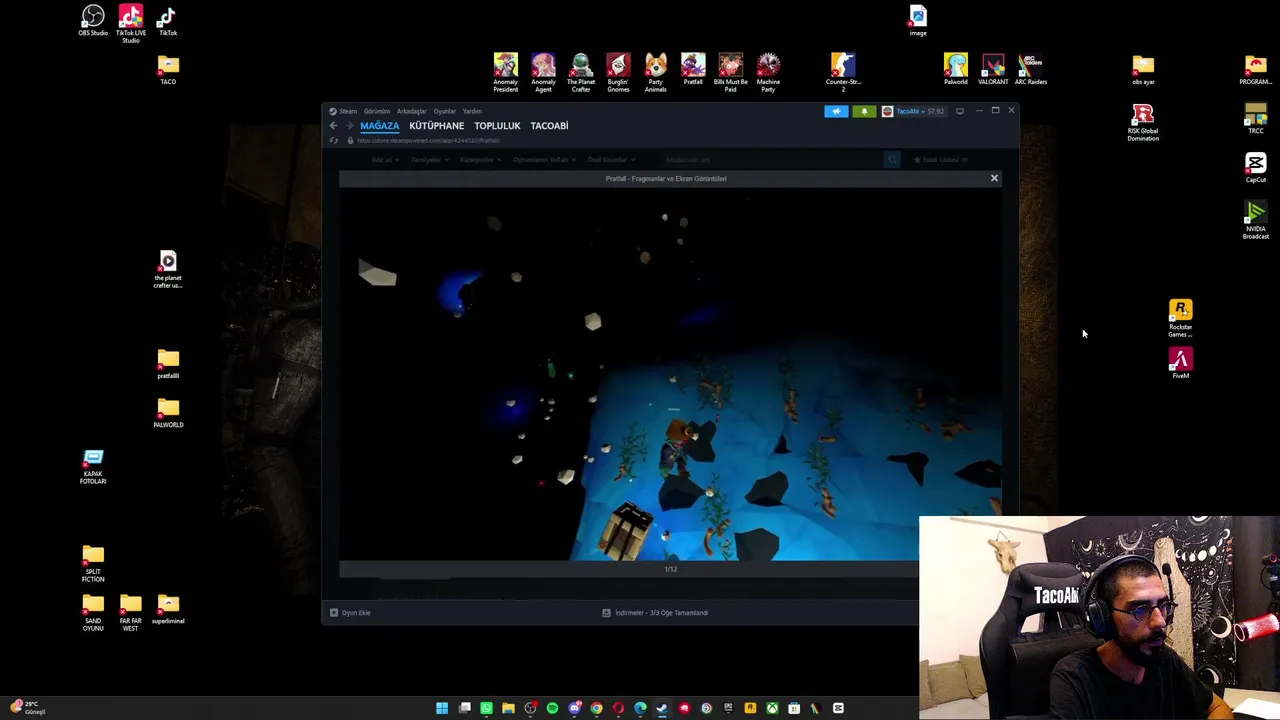The width and height of the screenshot is (1280, 720).
Task: Select the planet crafter video file
Action: pyautogui.click(x=168, y=270)
